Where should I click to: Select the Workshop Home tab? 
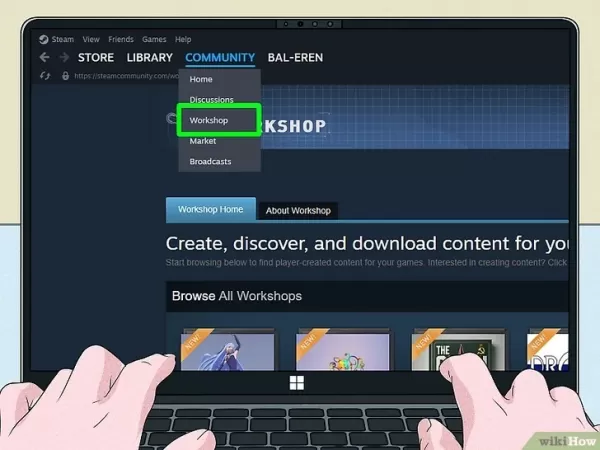click(211, 209)
